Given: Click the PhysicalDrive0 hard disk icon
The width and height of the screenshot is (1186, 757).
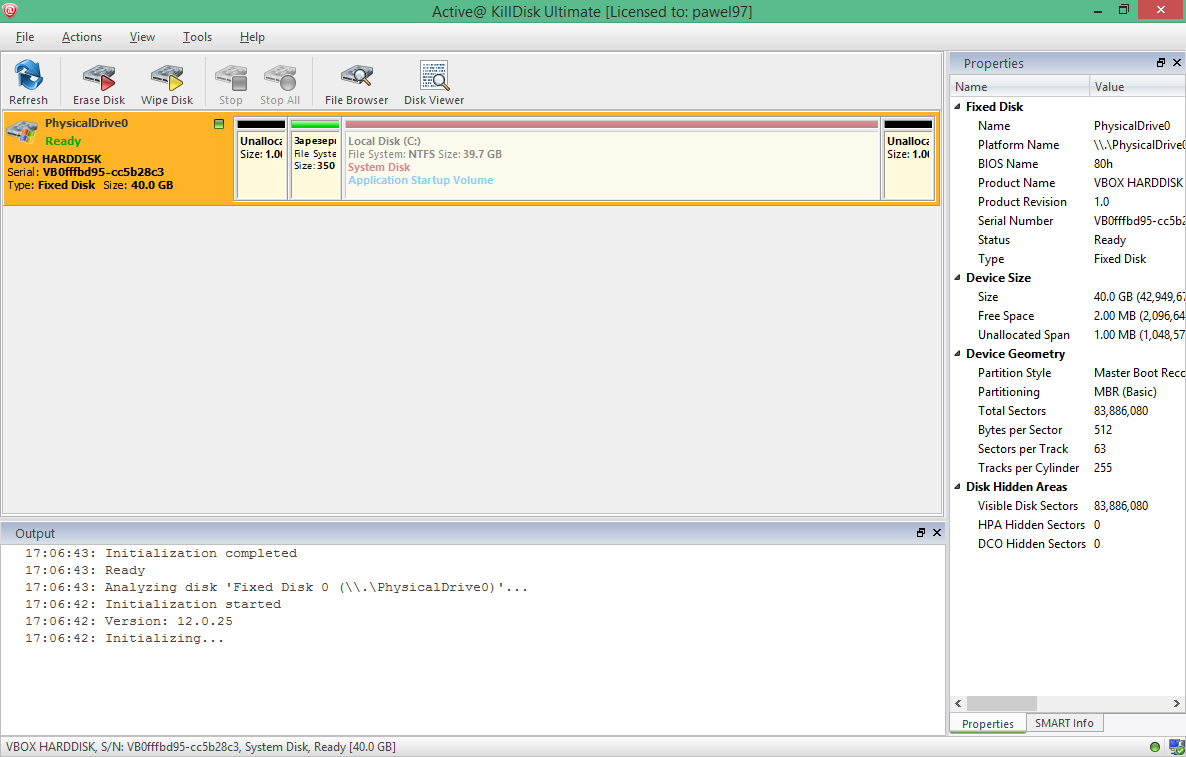Looking at the screenshot, I should 22,134.
